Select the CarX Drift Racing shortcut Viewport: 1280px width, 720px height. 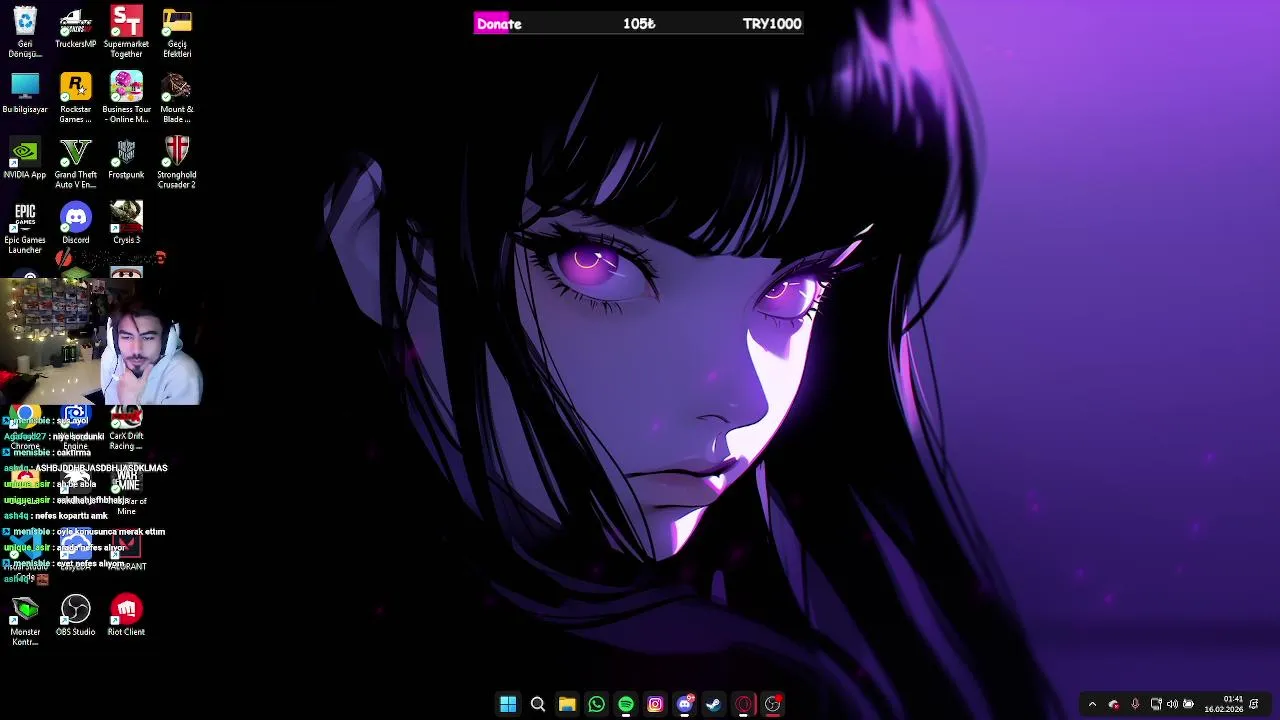tap(126, 428)
